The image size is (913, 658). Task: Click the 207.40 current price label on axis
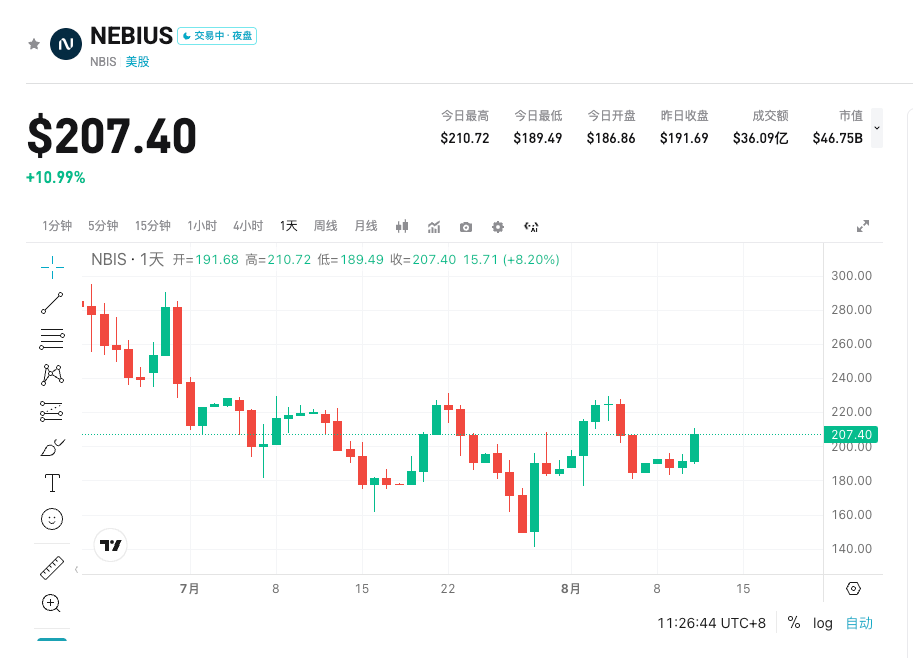tap(851, 434)
